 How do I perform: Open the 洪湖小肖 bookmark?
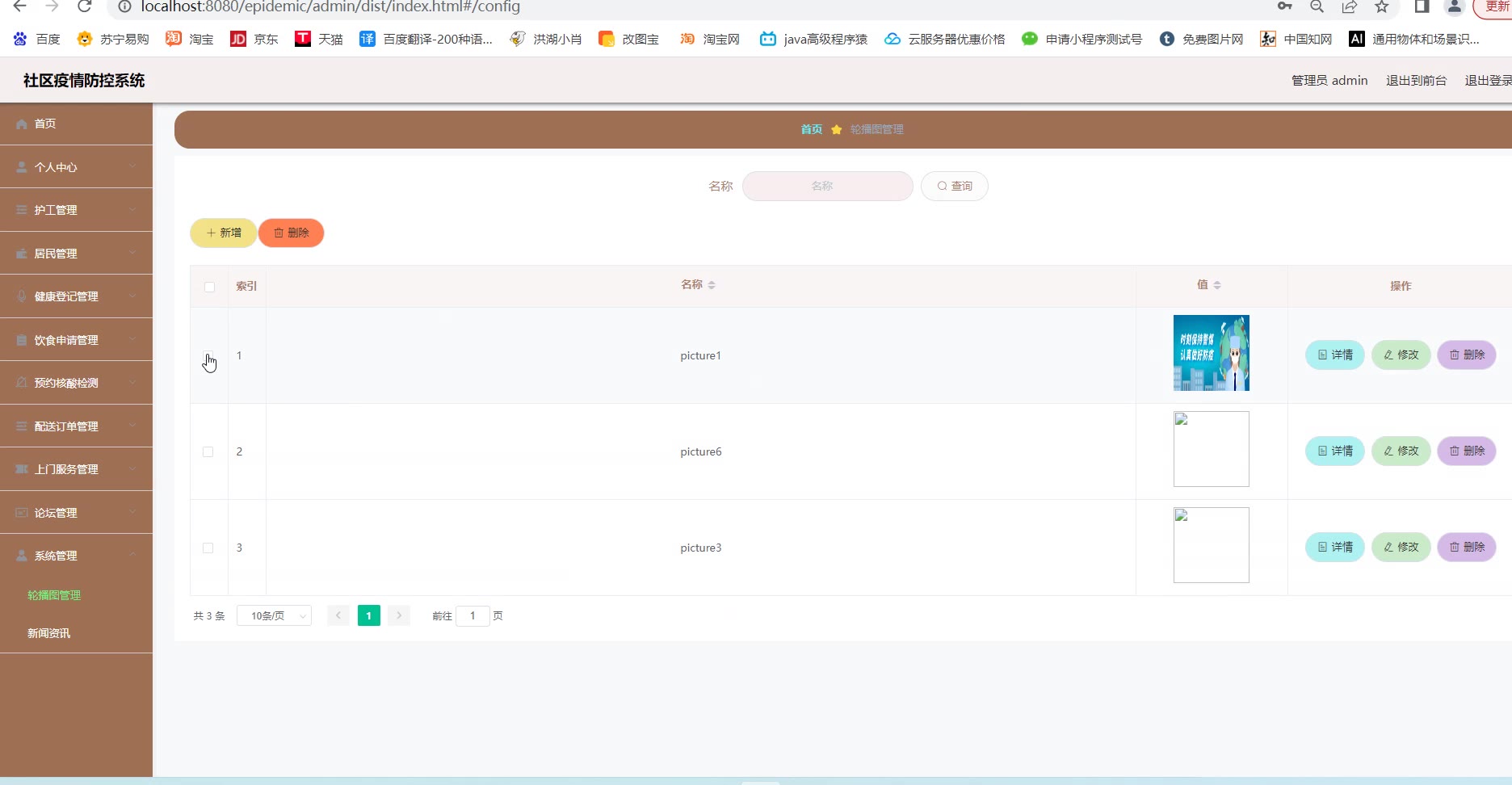tap(546, 39)
